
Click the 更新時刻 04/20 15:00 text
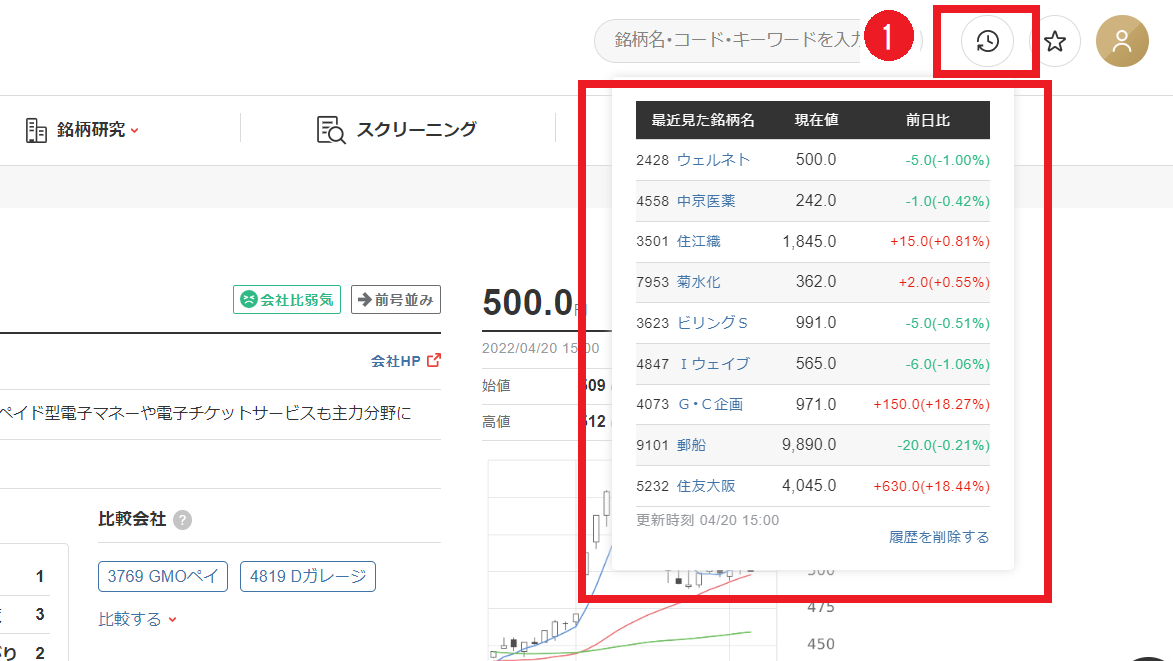[708, 520]
